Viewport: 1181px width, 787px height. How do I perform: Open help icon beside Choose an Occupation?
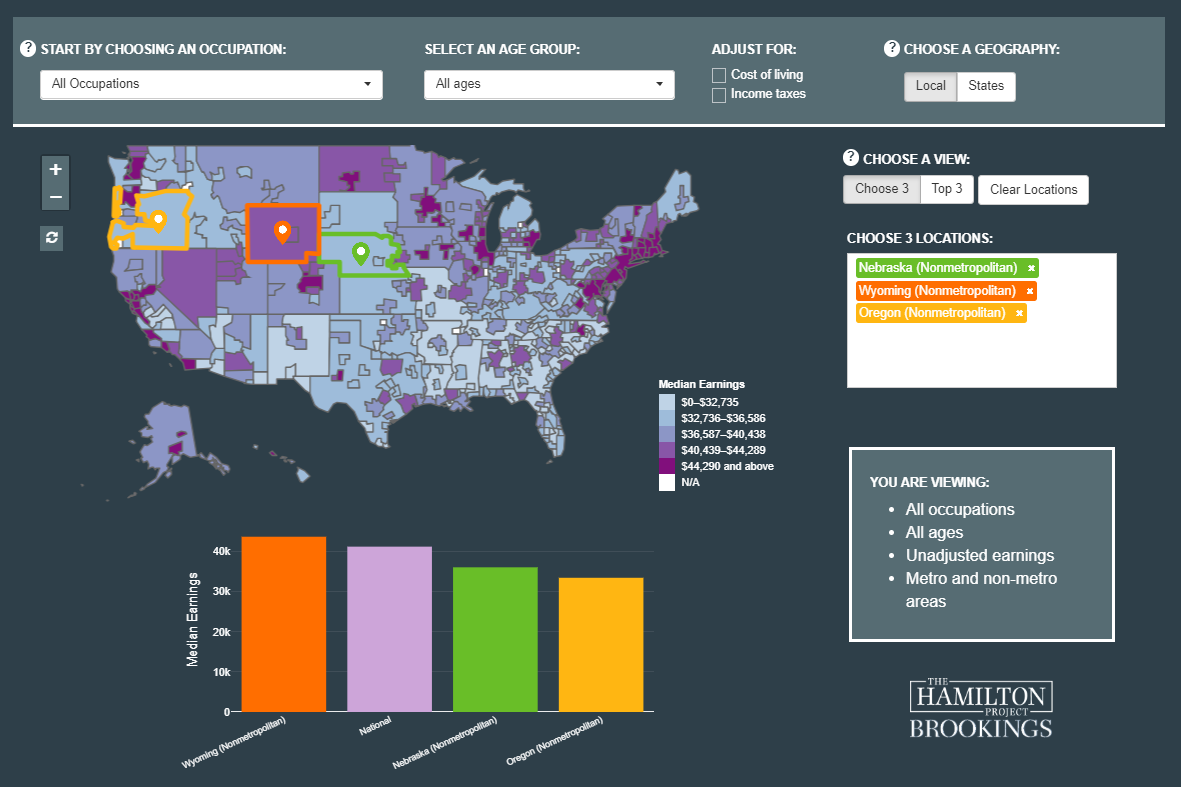pyautogui.click(x=28, y=48)
